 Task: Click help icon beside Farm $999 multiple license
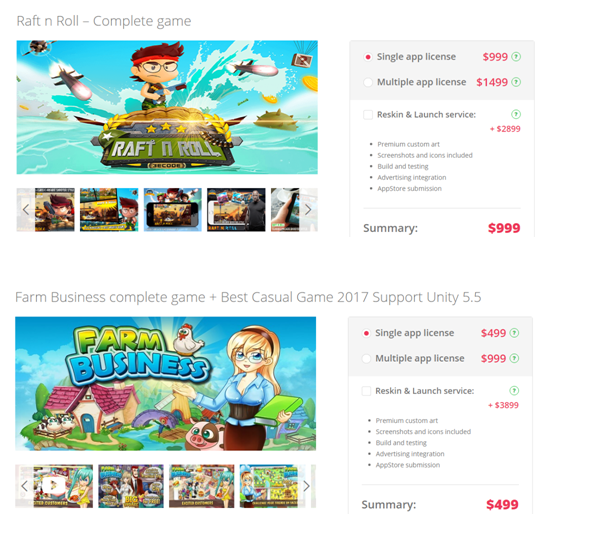[x=514, y=358]
